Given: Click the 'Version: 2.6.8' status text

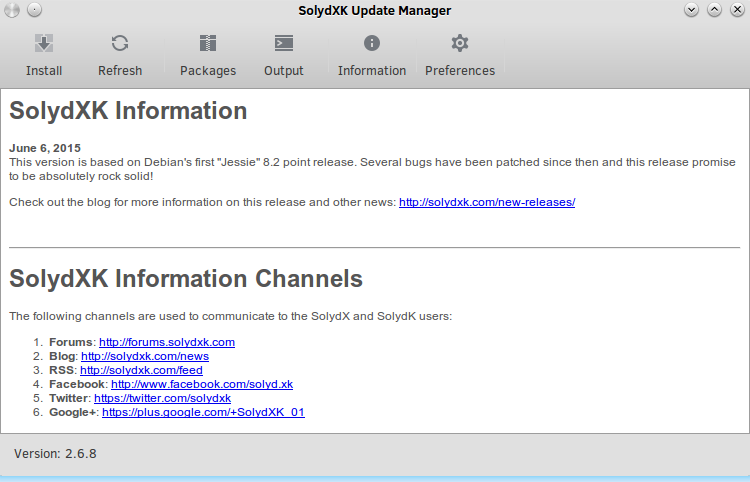Looking at the screenshot, I should point(55,453).
